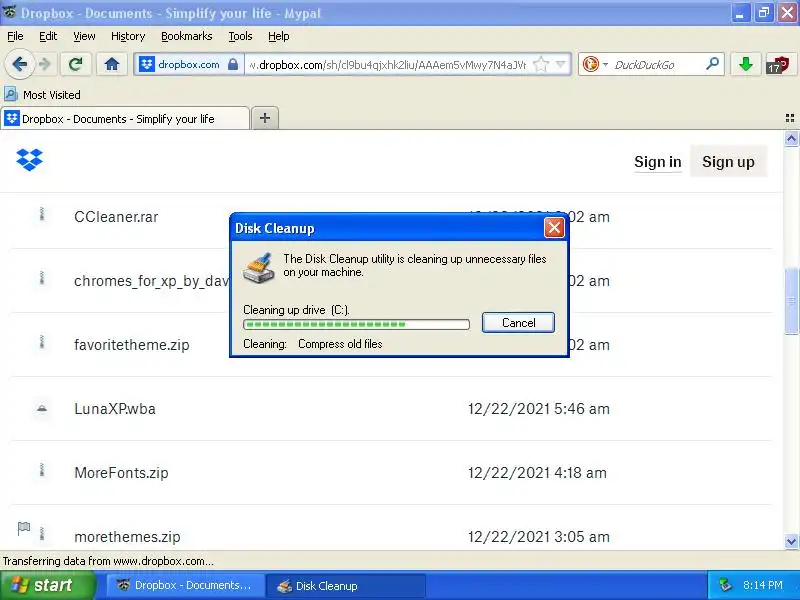Image resolution: width=800 pixels, height=600 pixels.
Task: Open the Bookmarks menu
Action: (187, 36)
